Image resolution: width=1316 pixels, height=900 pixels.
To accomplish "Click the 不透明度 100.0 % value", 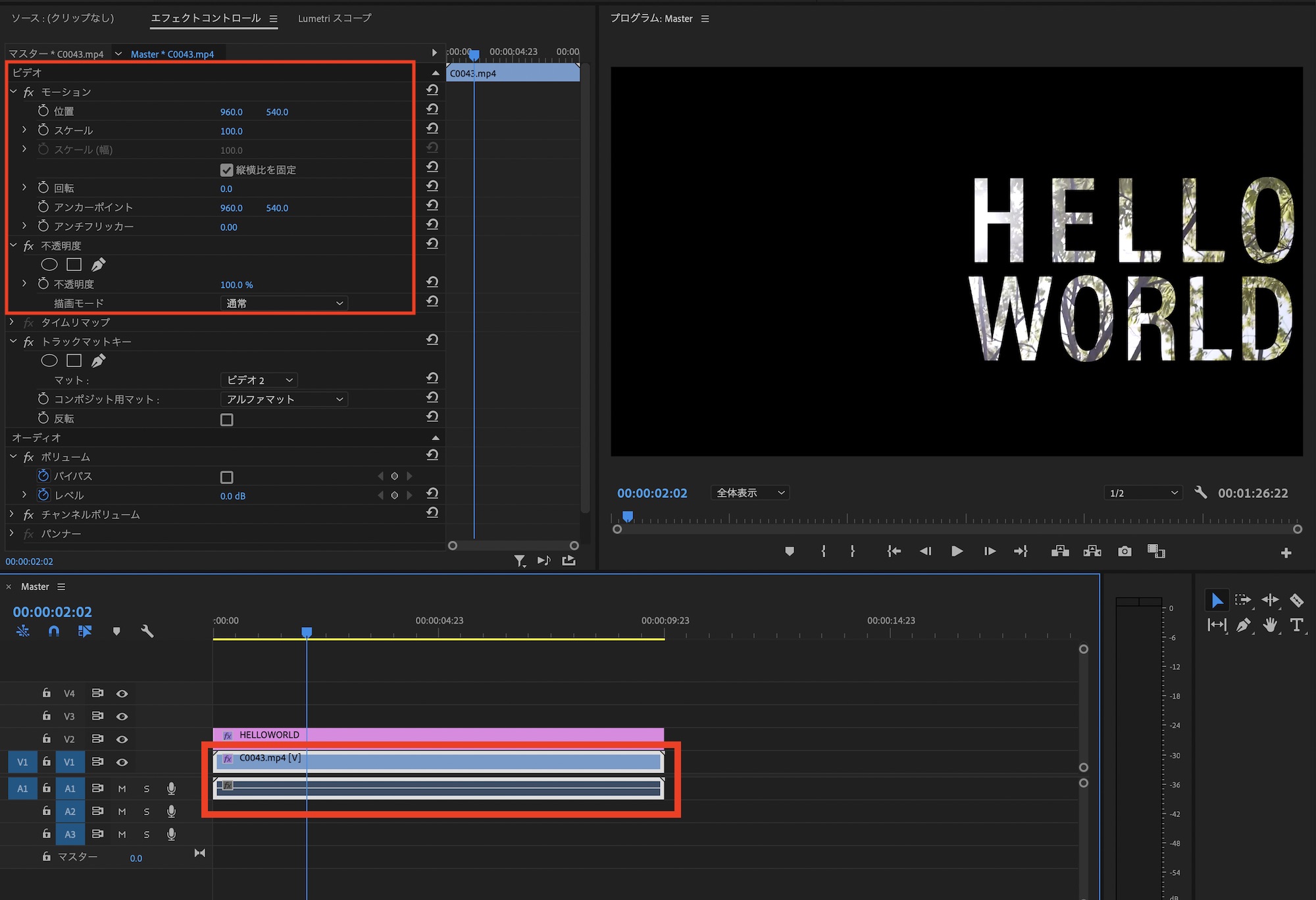I will [236, 285].
